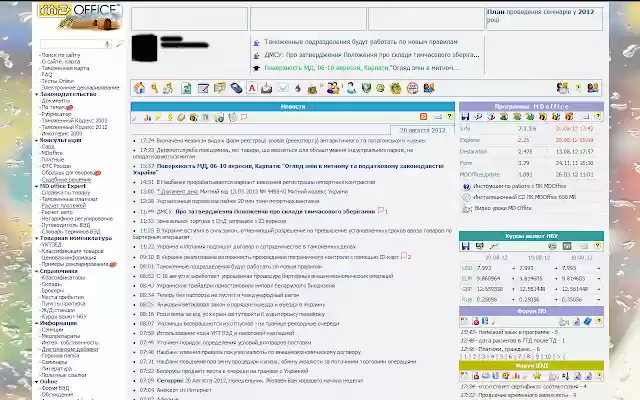Viewport: 640px width, 400px height.
Task: Click the yellow key icon in toolbar
Action: coord(154,88)
